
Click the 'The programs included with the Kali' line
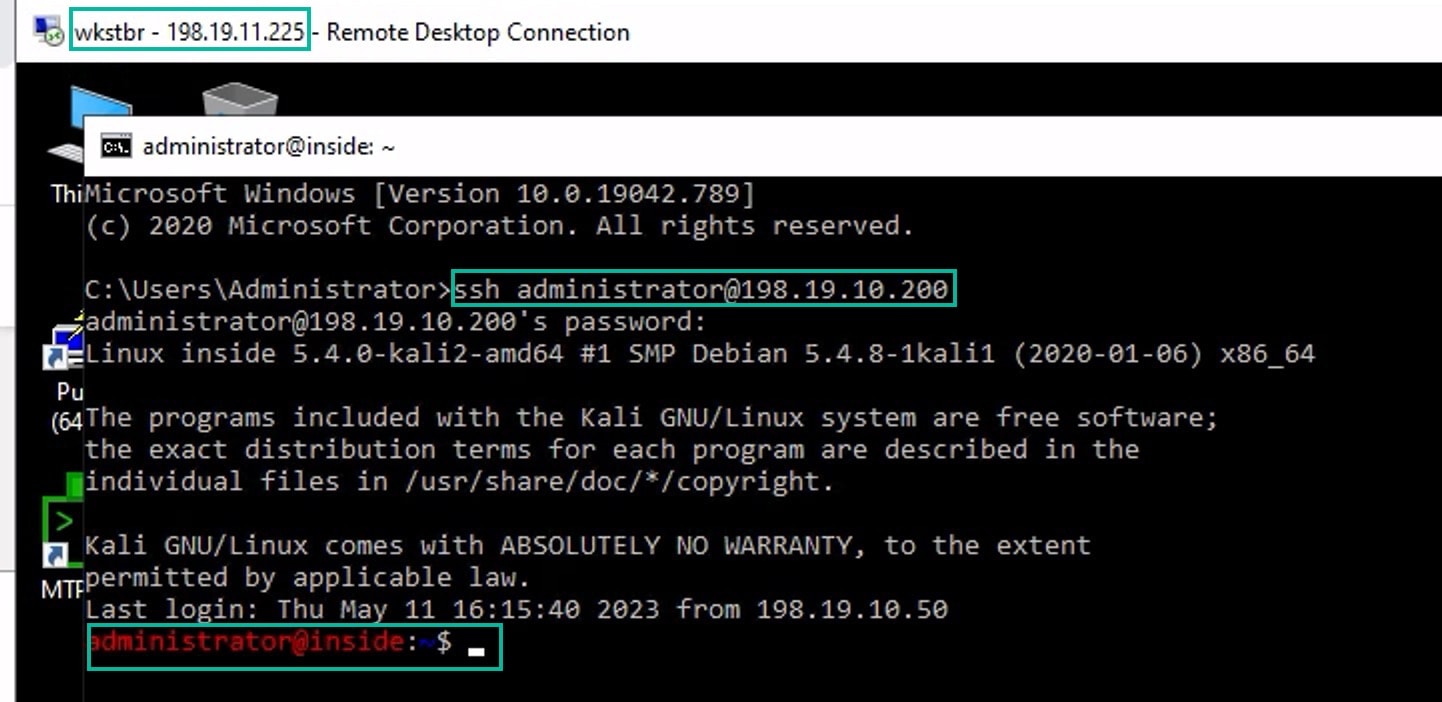(652, 417)
